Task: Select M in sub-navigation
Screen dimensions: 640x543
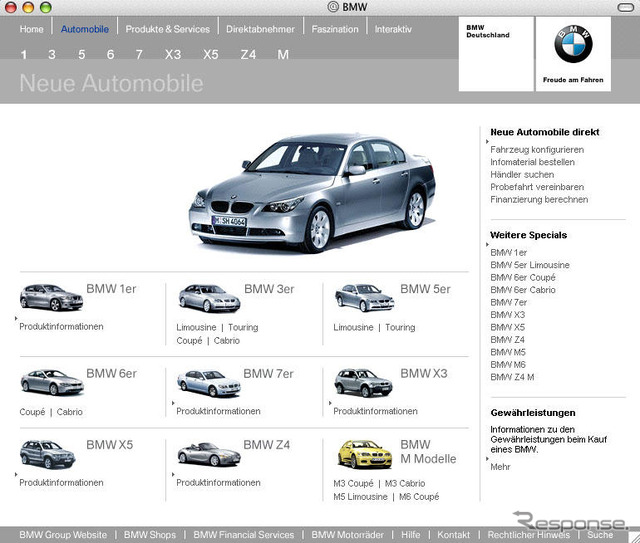Action: tap(283, 54)
